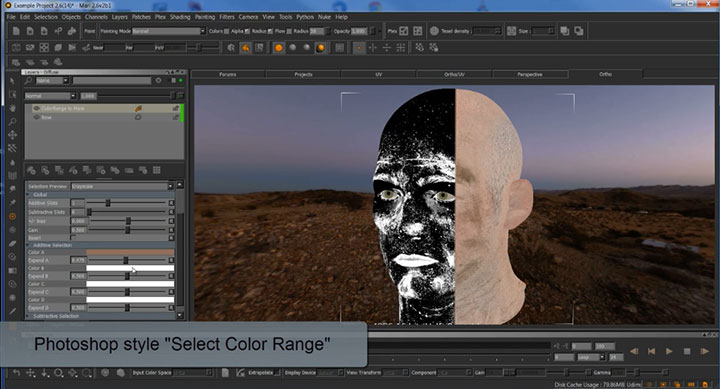
Task: Collapse the Global section
Action: point(28,195)
